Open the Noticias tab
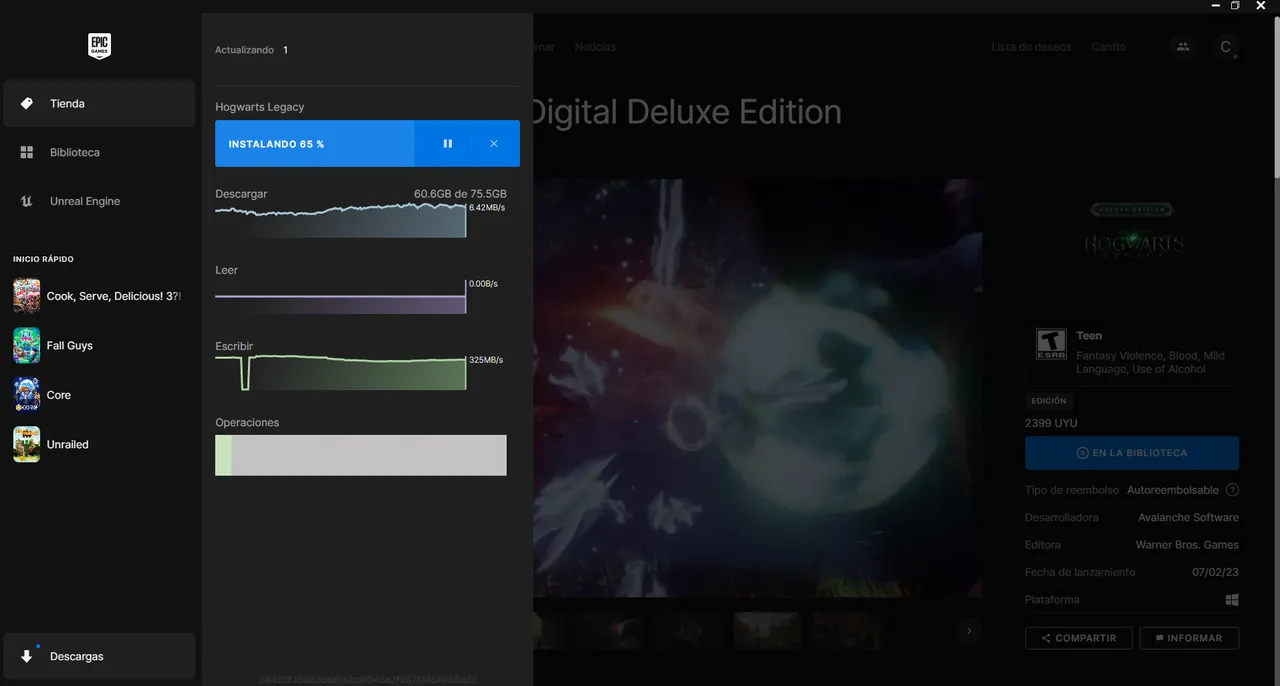The width and height of the screenshot is (1280, 686). pos(595,47)
